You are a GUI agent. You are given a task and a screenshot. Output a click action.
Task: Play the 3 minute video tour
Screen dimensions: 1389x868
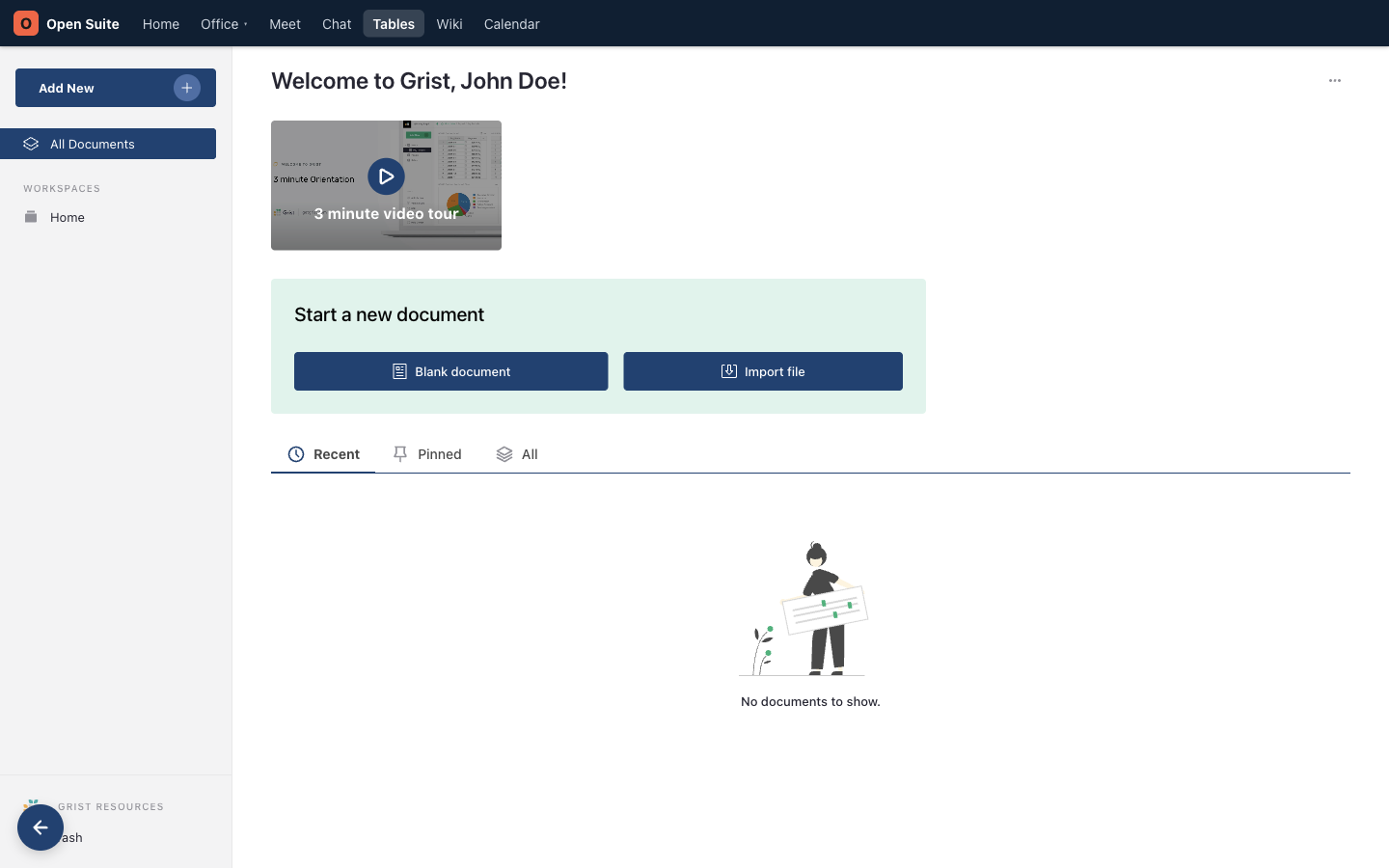pos(386,176)
